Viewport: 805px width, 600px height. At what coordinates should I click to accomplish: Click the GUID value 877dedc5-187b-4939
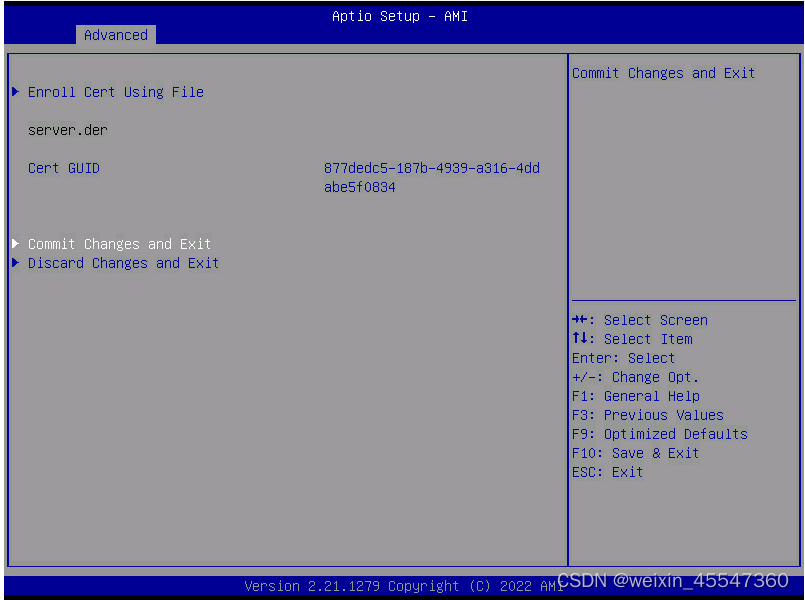point(431,168)
